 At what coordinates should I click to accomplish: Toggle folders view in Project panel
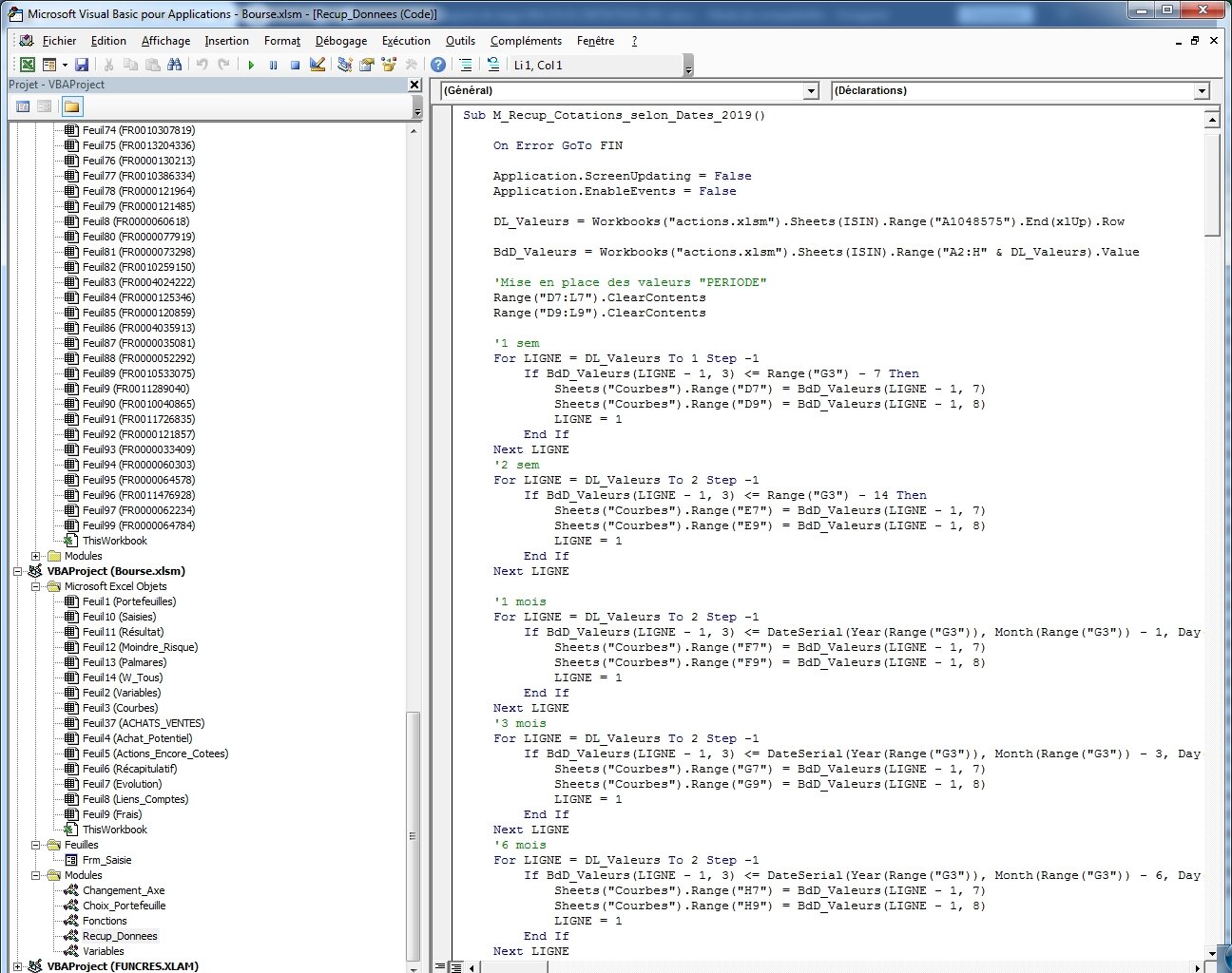(72, 106)
